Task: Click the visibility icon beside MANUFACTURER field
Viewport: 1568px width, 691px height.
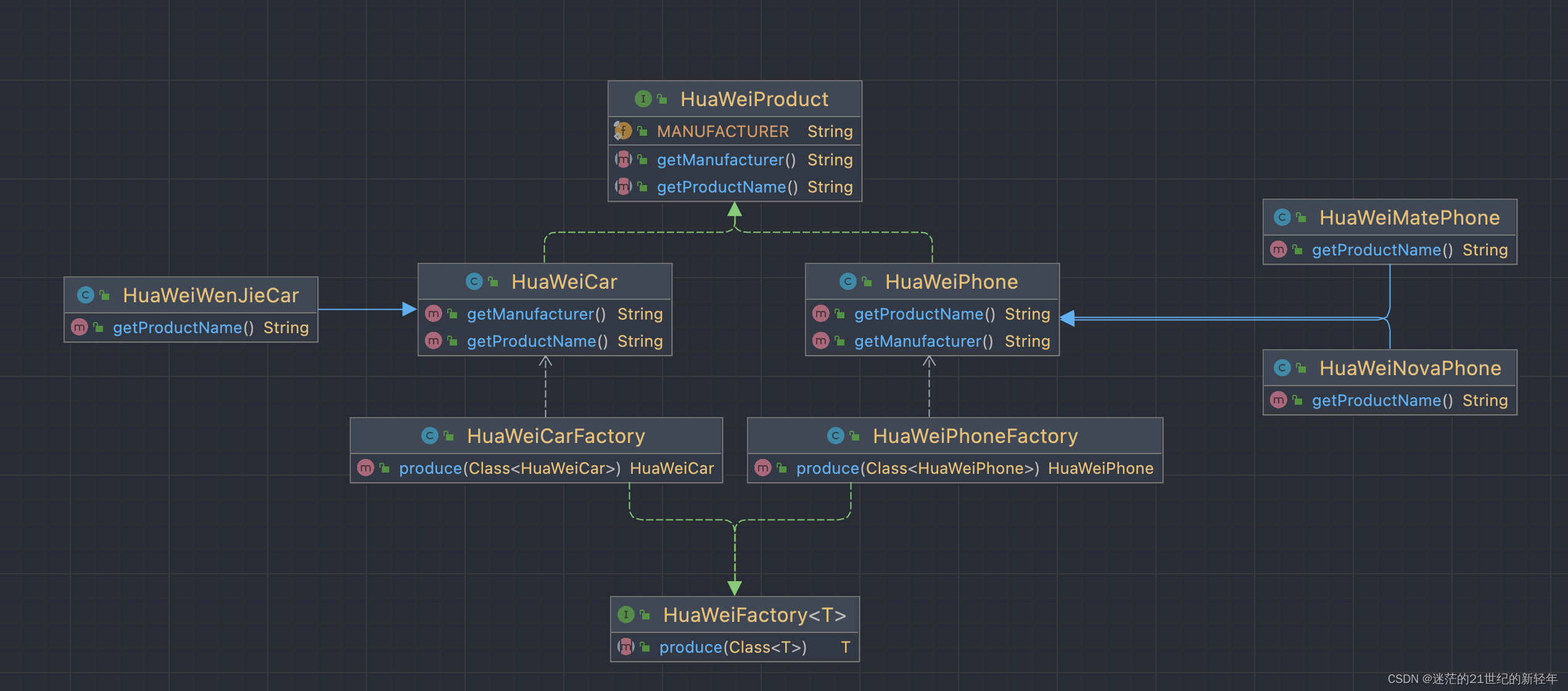Action: [x=642, y=131]
